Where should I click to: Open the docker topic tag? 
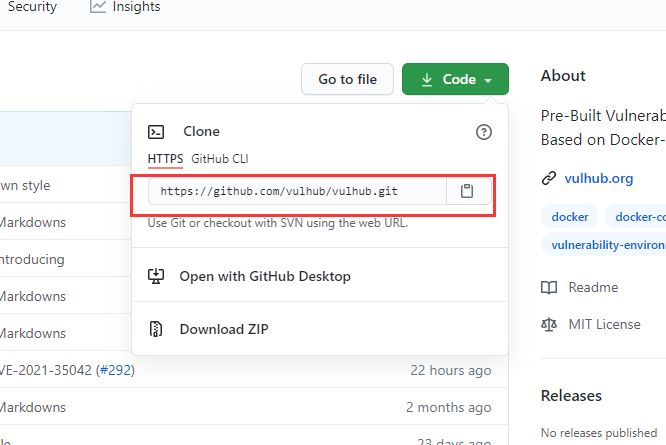point(570,217)
